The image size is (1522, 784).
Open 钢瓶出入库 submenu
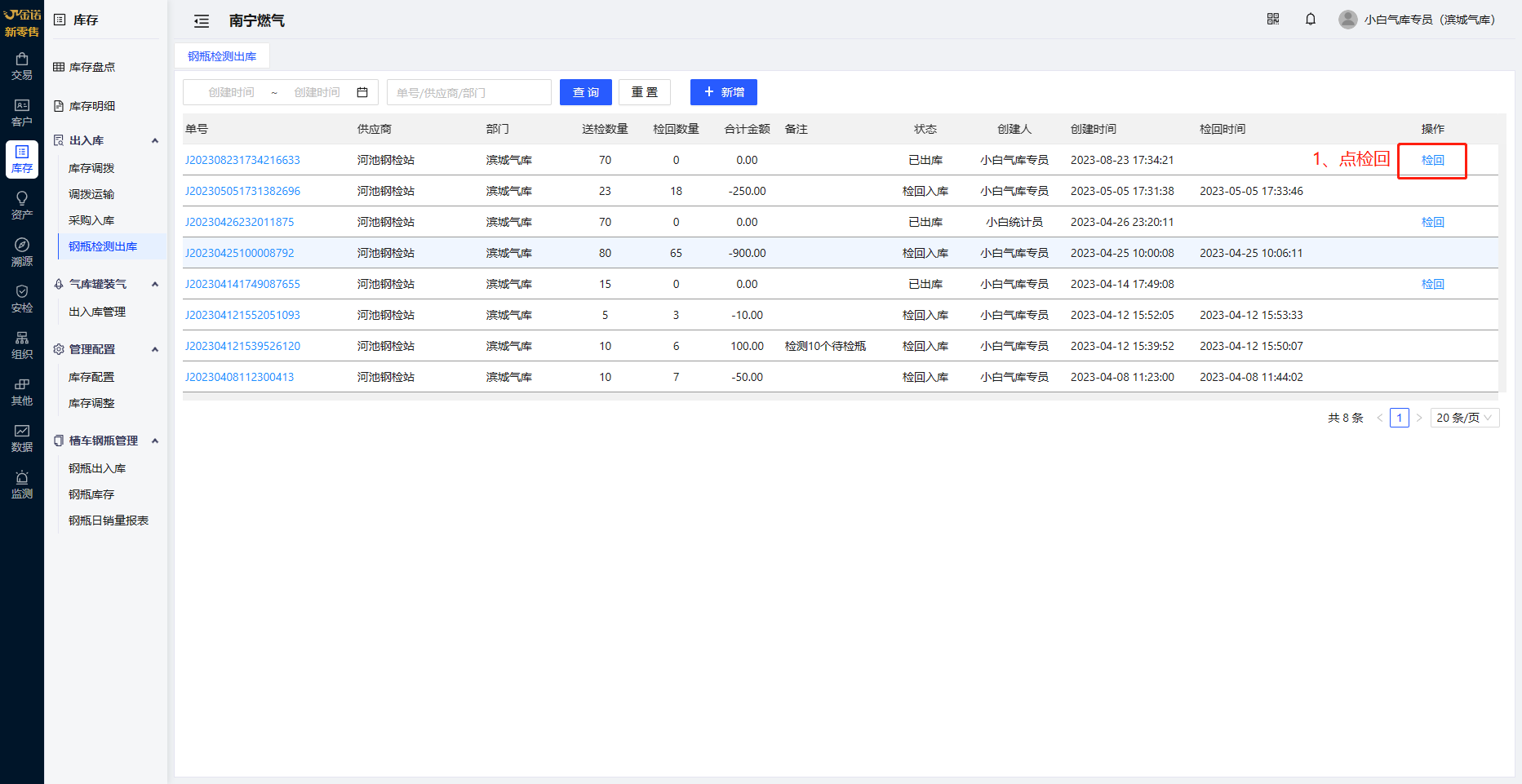click(97, 468)
